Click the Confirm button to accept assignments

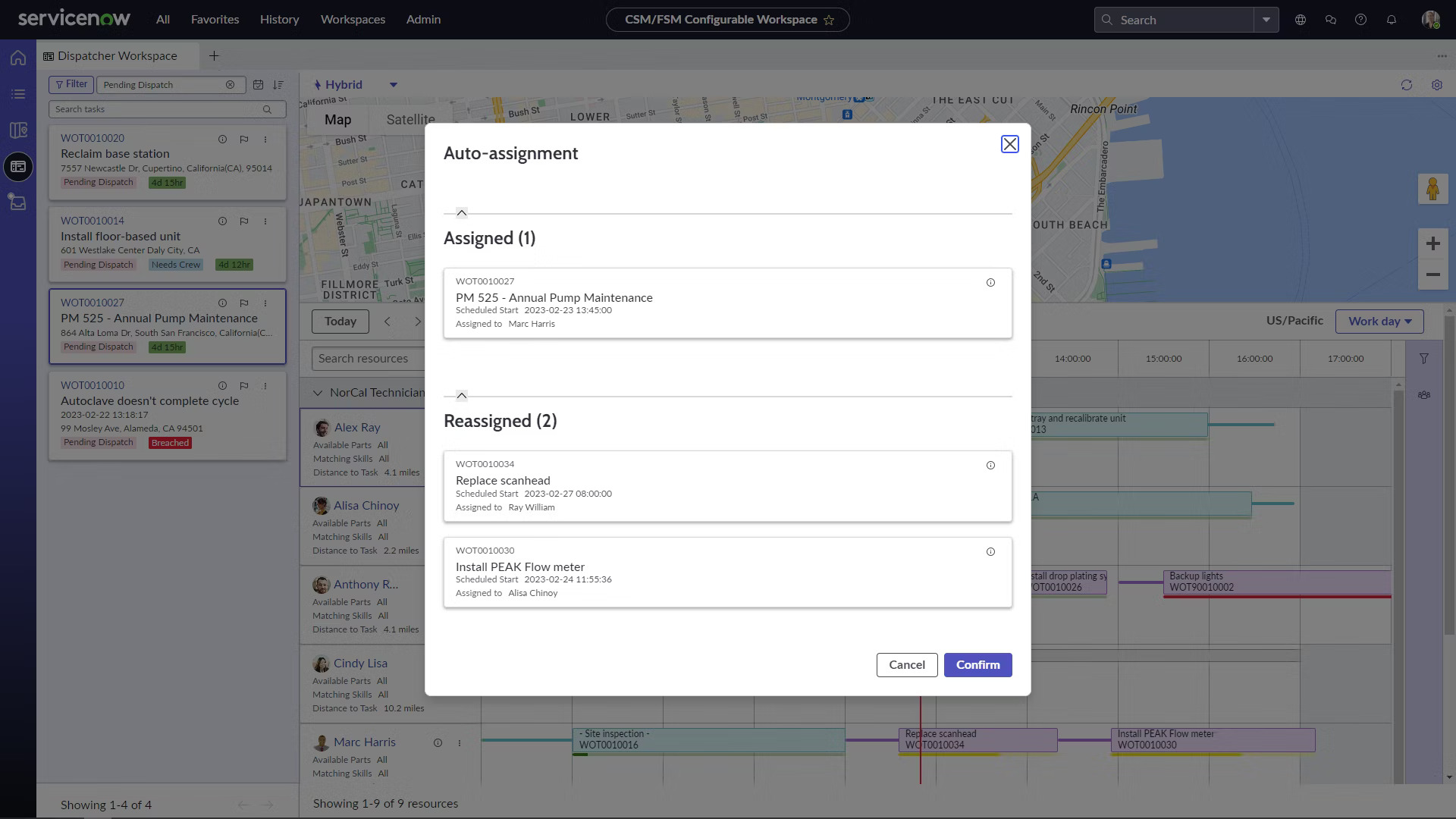pos(977,664)
